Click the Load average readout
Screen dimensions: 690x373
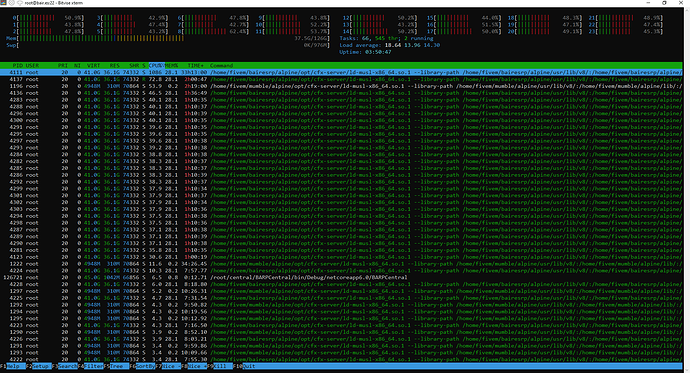[390, 45]
